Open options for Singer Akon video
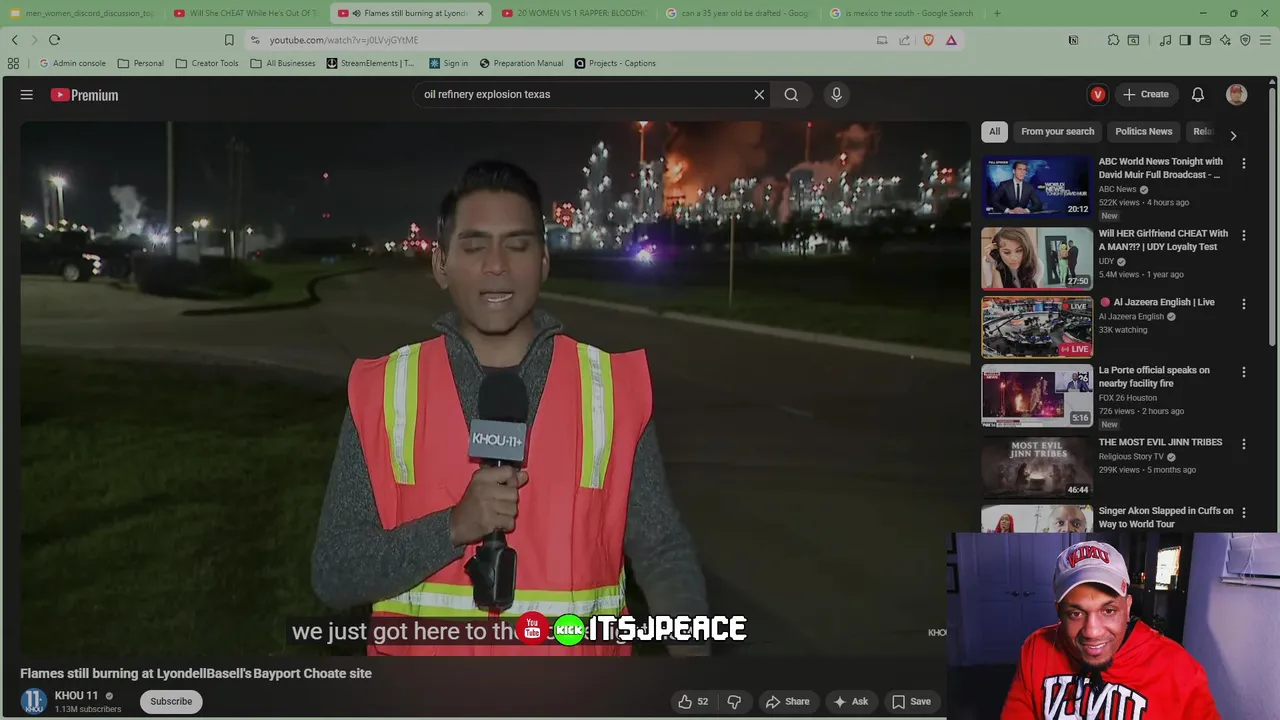The image size is (1280, 720). (1244, 513)
